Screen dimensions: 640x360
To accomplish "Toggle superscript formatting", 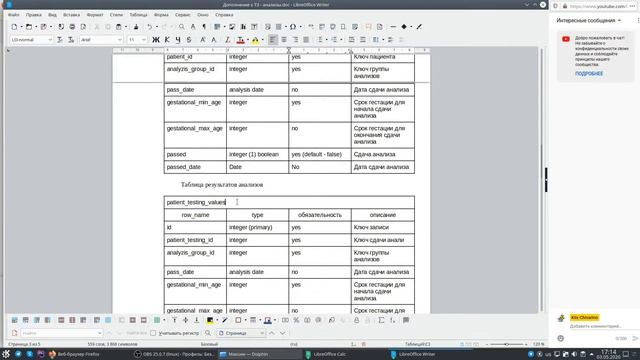I will pyautogui.click(x=202, y=40).
